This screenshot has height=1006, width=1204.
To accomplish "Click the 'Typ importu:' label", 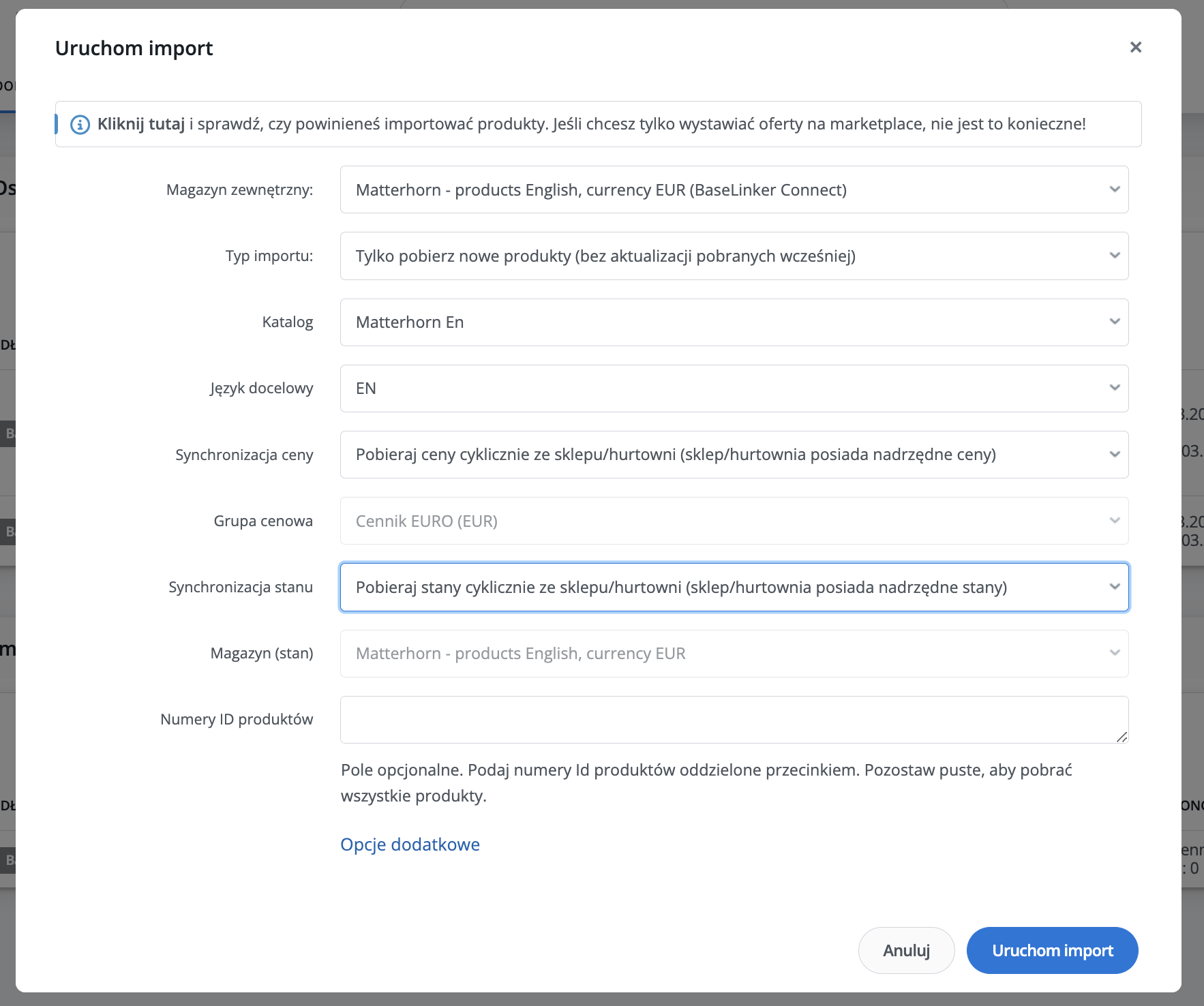I will click(269, 256).
